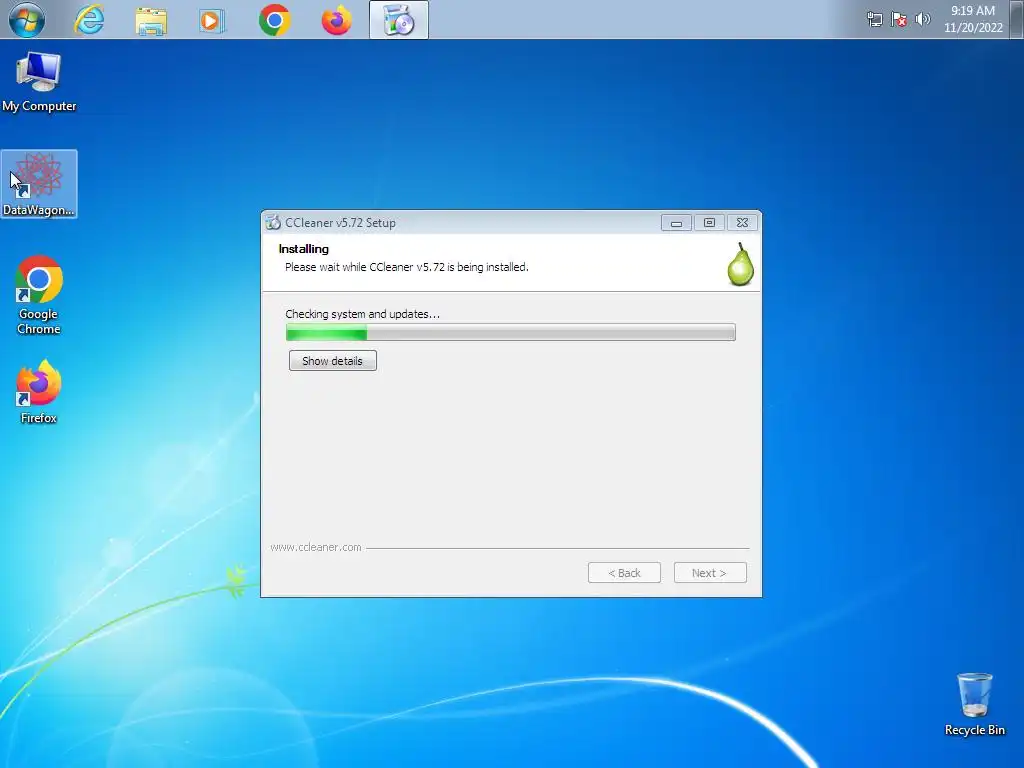Open the Windows Start orb
The image size is (1024, 768).
coord(26,20)
